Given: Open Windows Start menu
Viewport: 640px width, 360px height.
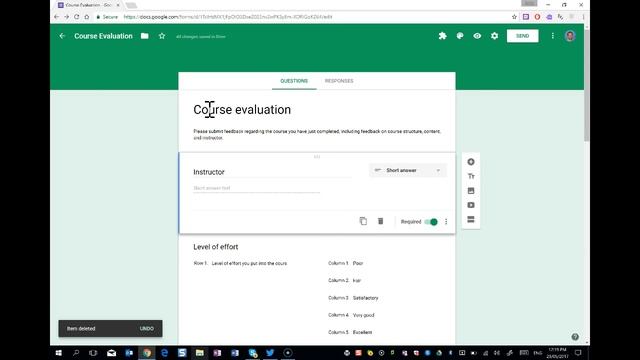Looking at the screenshot, I should pyautogui.click(x=58, y=353).
